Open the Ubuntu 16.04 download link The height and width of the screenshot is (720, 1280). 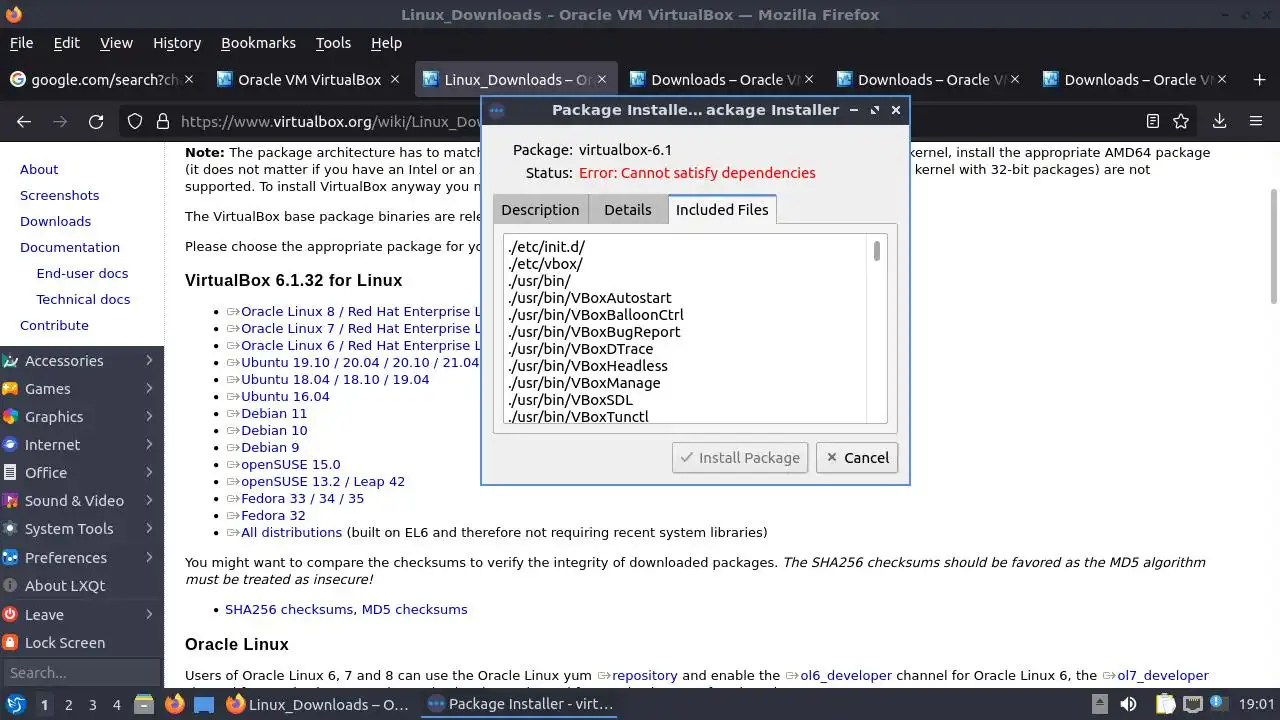click(285, 396)
